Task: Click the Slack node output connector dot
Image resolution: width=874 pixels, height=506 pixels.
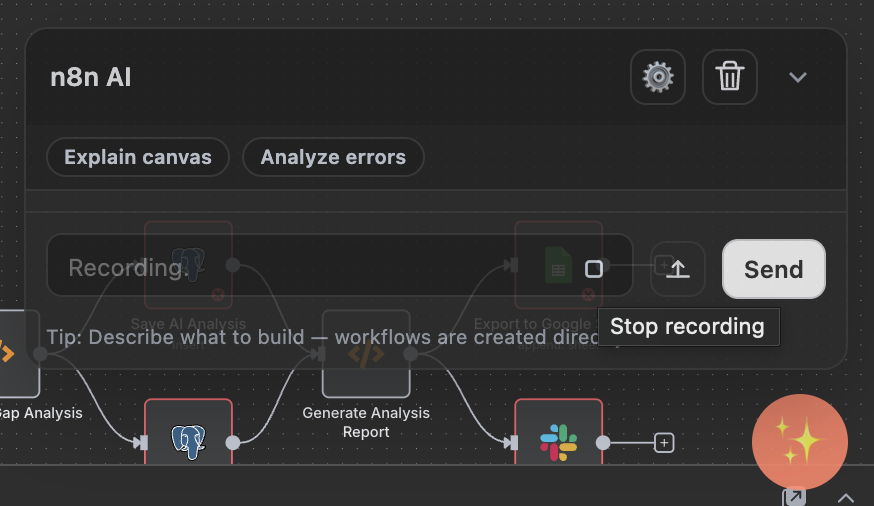Action: pyautogui.click(x=603, y=442)
